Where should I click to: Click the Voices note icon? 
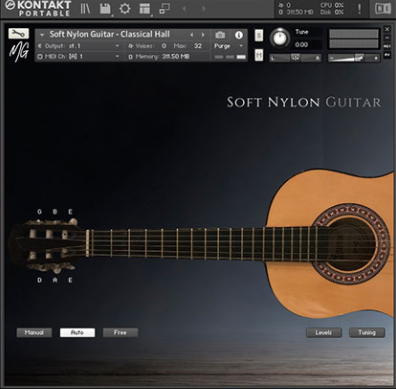tap(131, 46)
